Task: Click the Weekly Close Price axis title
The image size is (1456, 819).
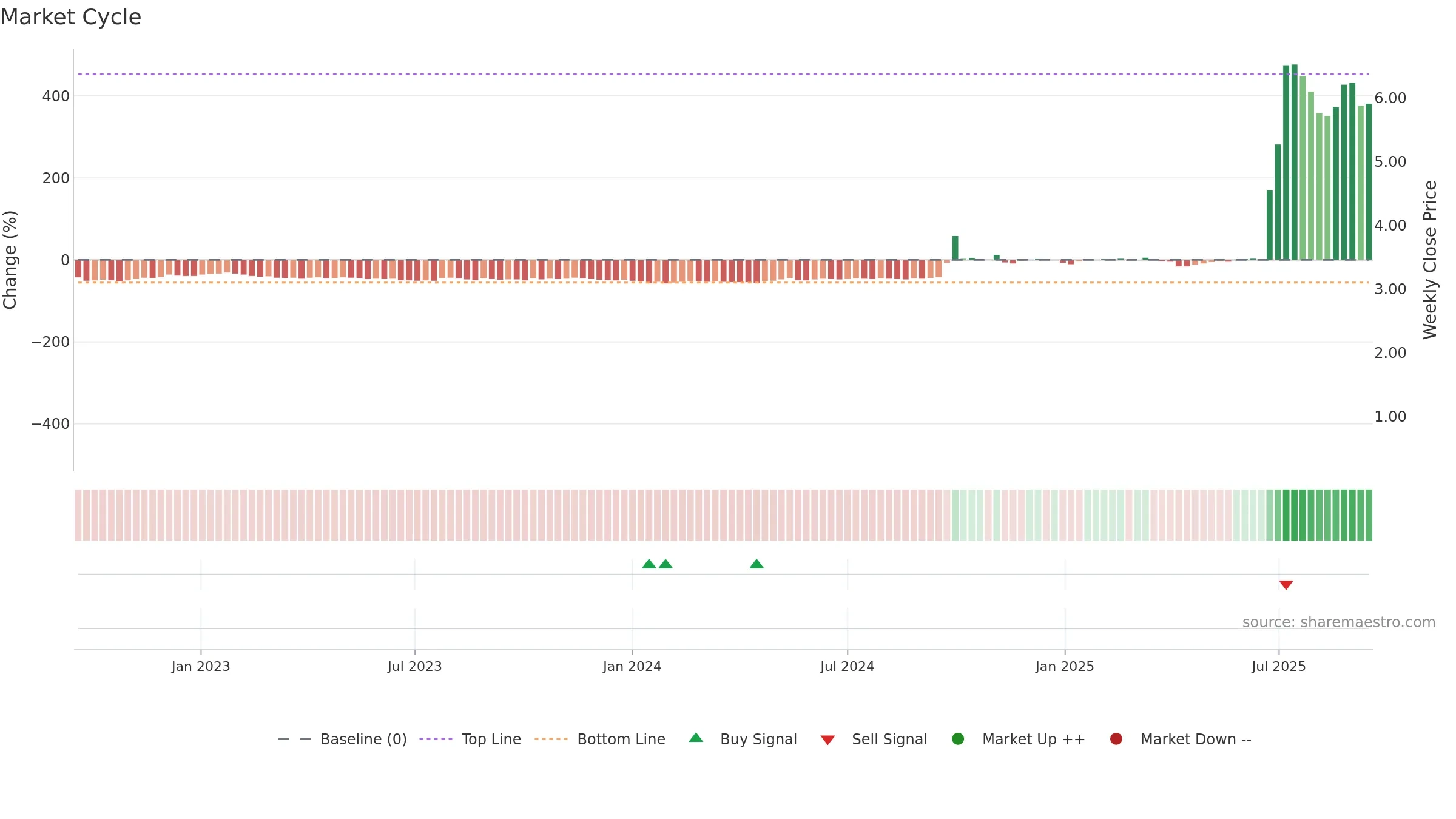Action: 1431,260
